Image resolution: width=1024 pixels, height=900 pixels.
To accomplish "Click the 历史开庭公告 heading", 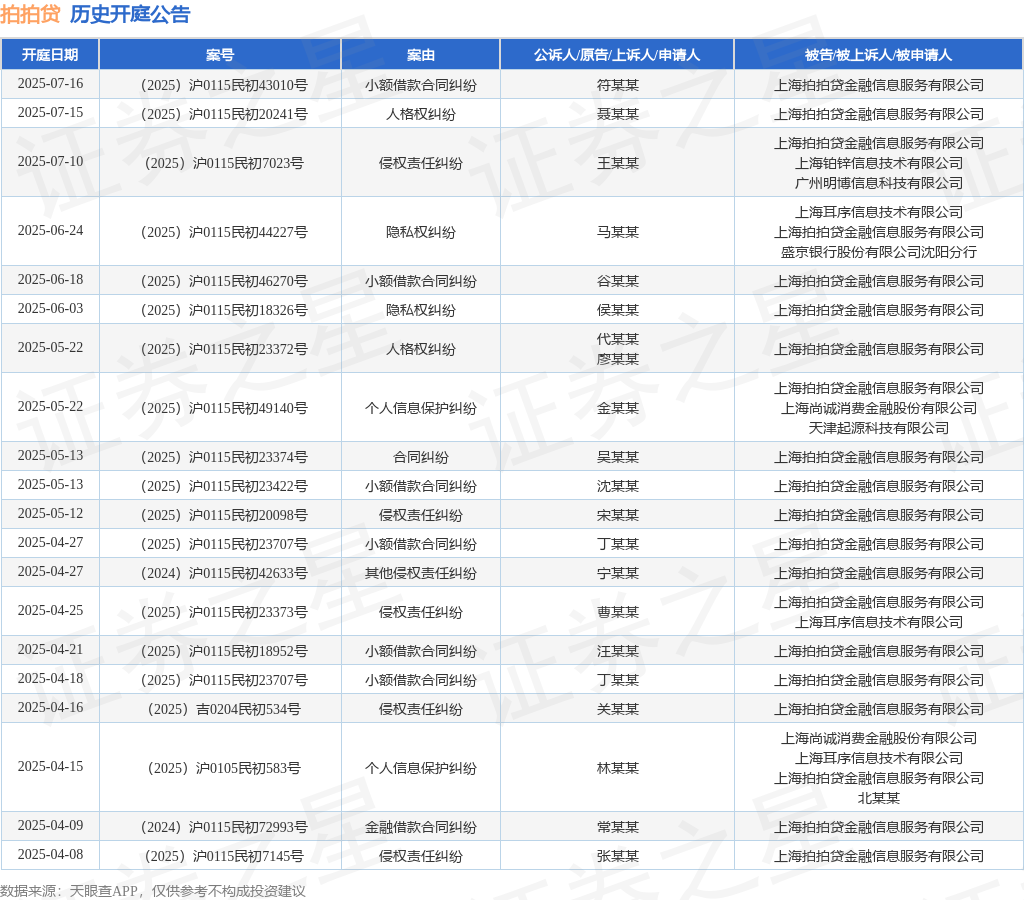I will (x=130, y=14).
